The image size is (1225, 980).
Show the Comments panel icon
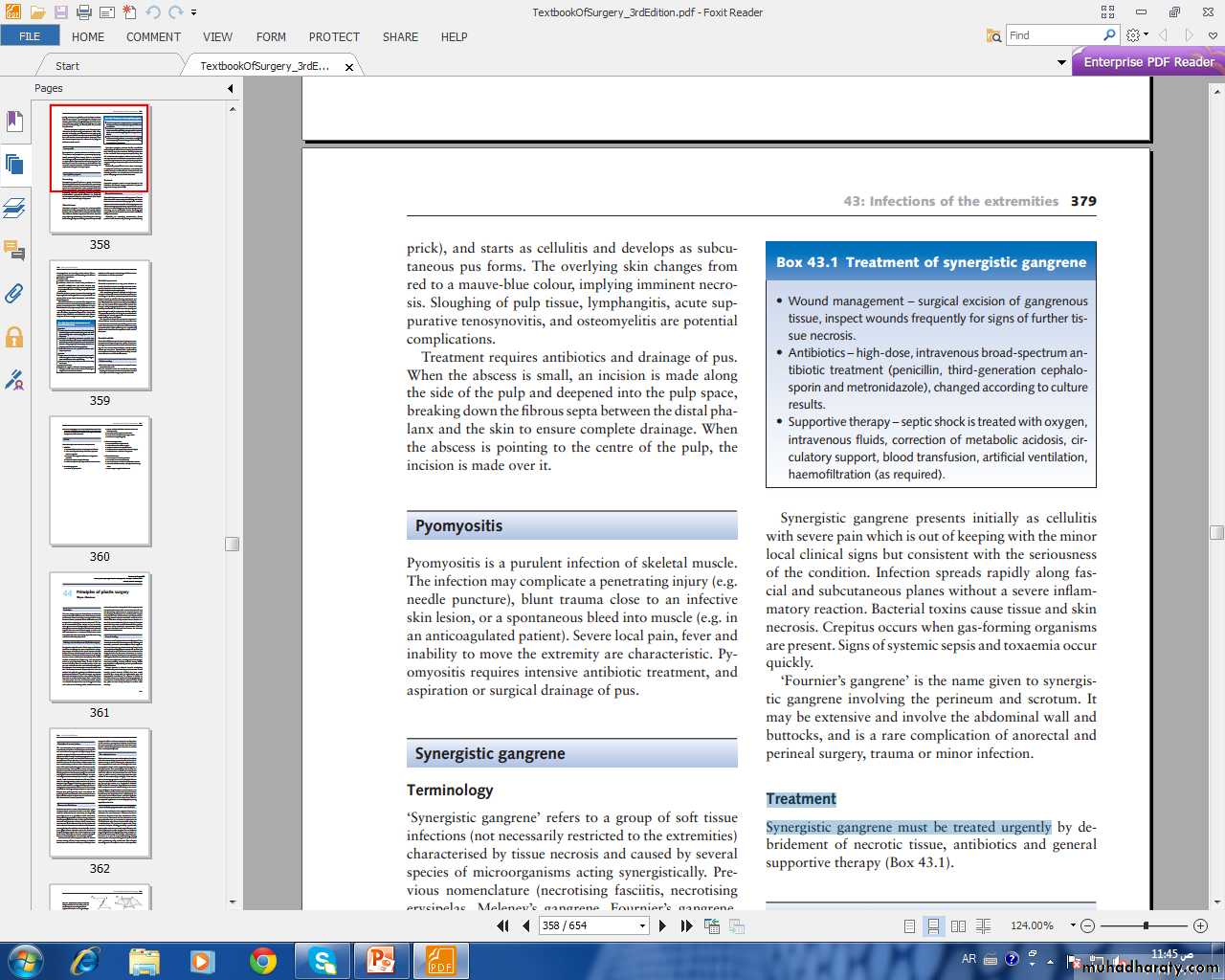click(x=14, y=251)
